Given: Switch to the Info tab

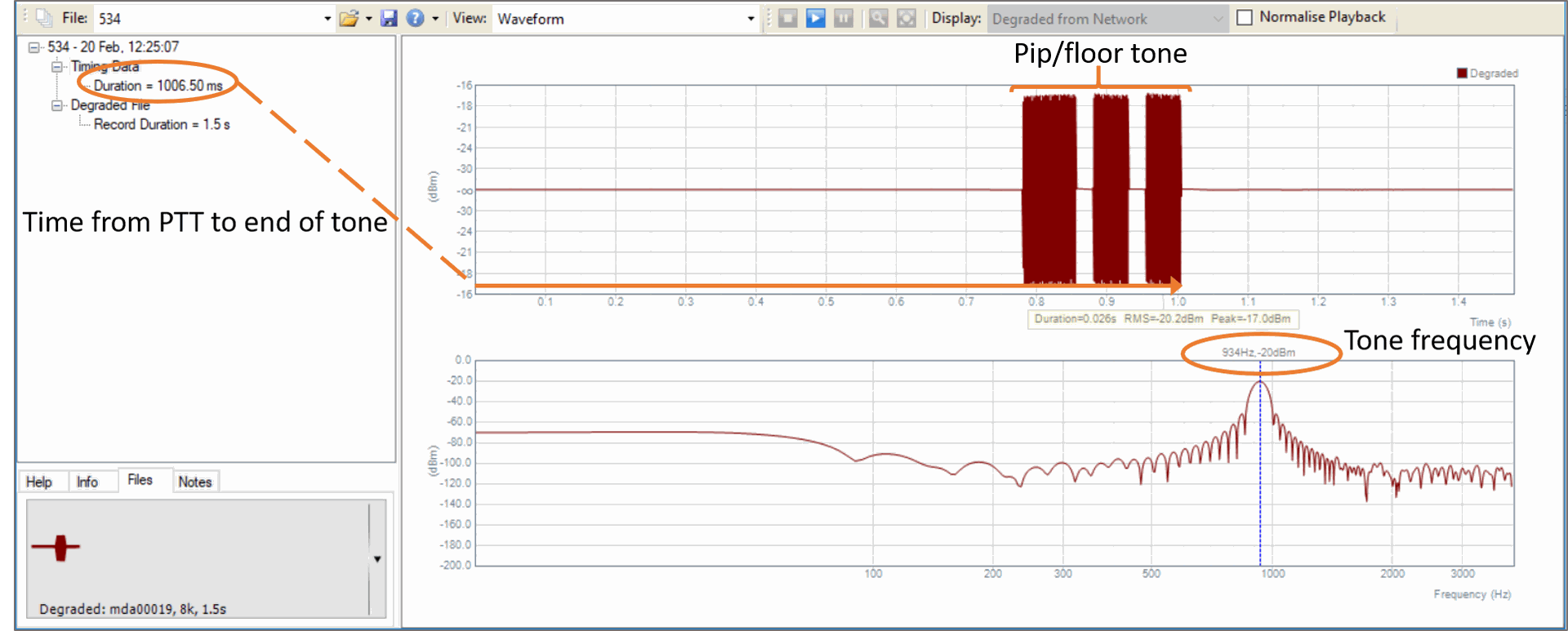Looking at the screenshot, I should point(87,482).
